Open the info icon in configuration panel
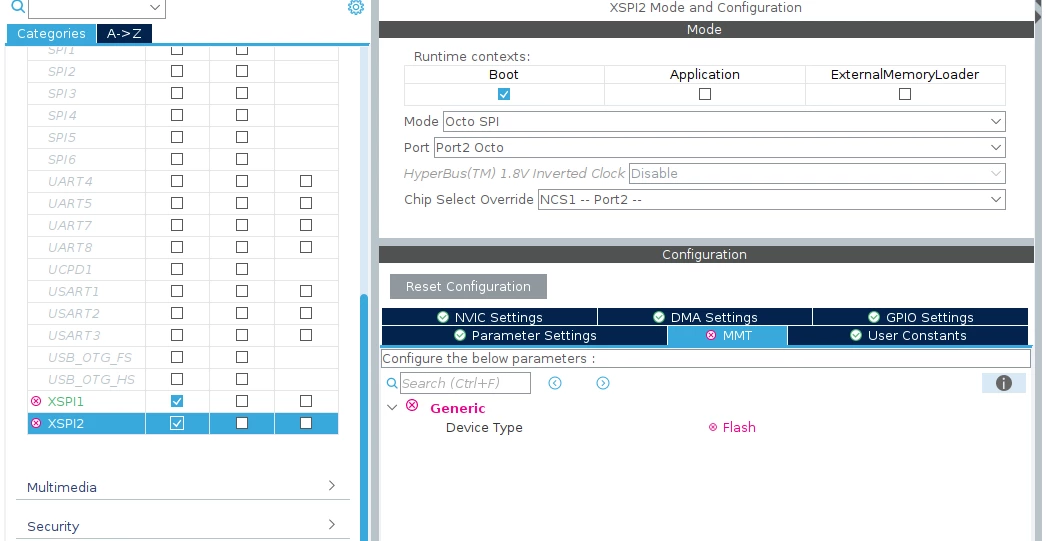This screenshot has width=1049, height=541. pyautogui.click(x=1004, y=383)
